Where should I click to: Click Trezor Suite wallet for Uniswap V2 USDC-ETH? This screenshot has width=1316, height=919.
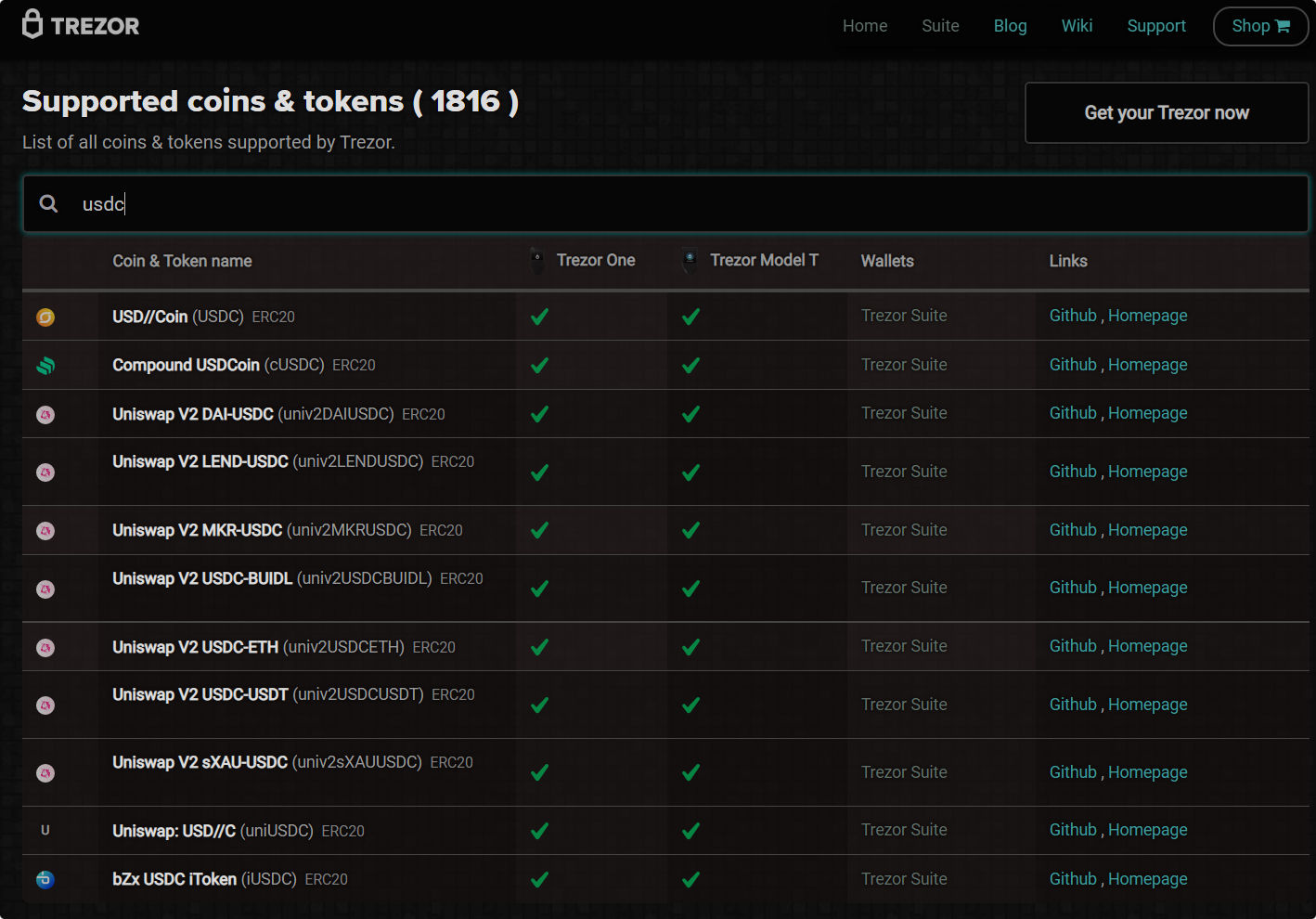tap(904, 646)
